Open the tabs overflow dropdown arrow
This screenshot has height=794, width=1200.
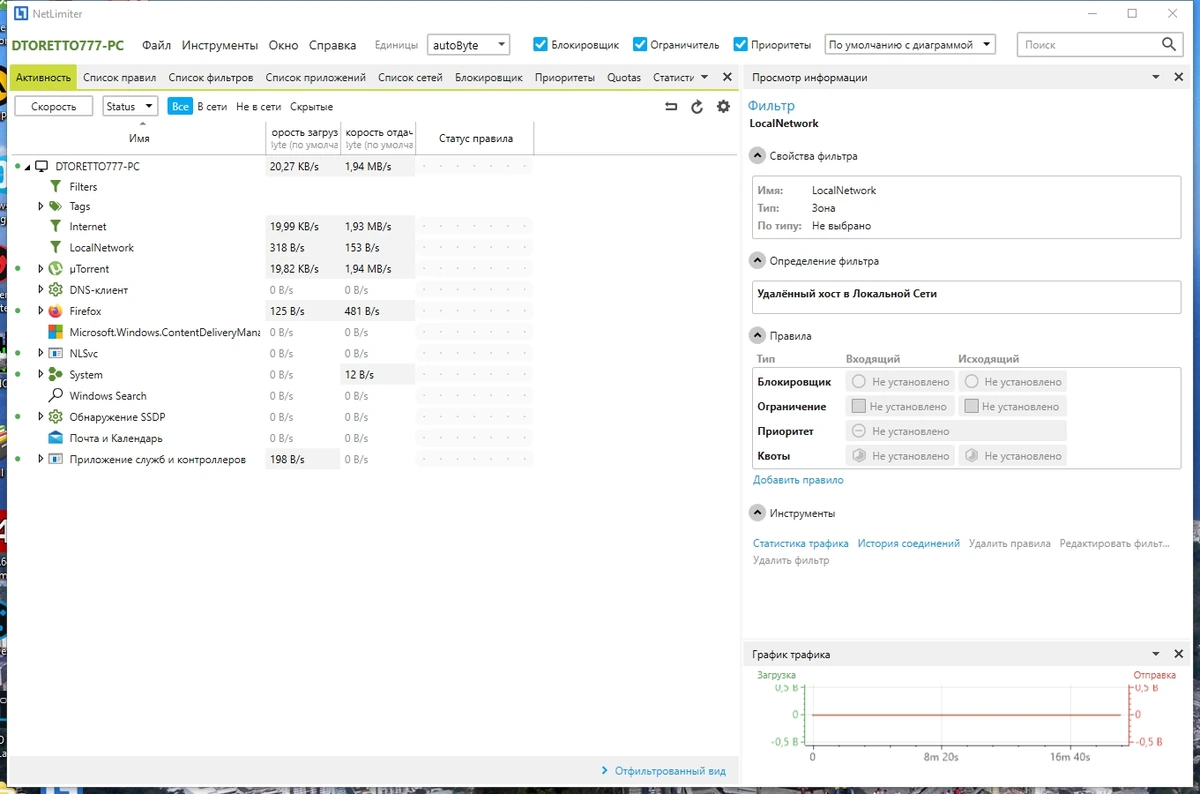tap(704, 77)
